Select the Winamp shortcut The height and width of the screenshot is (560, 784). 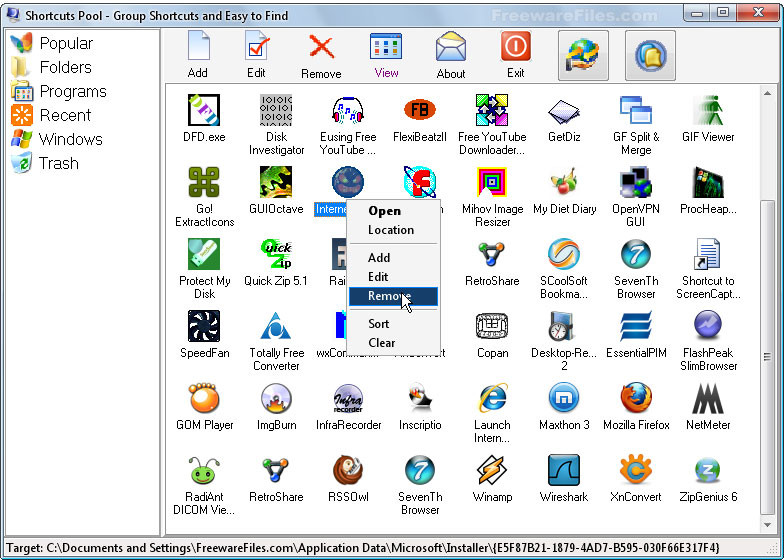coord(492,478)
